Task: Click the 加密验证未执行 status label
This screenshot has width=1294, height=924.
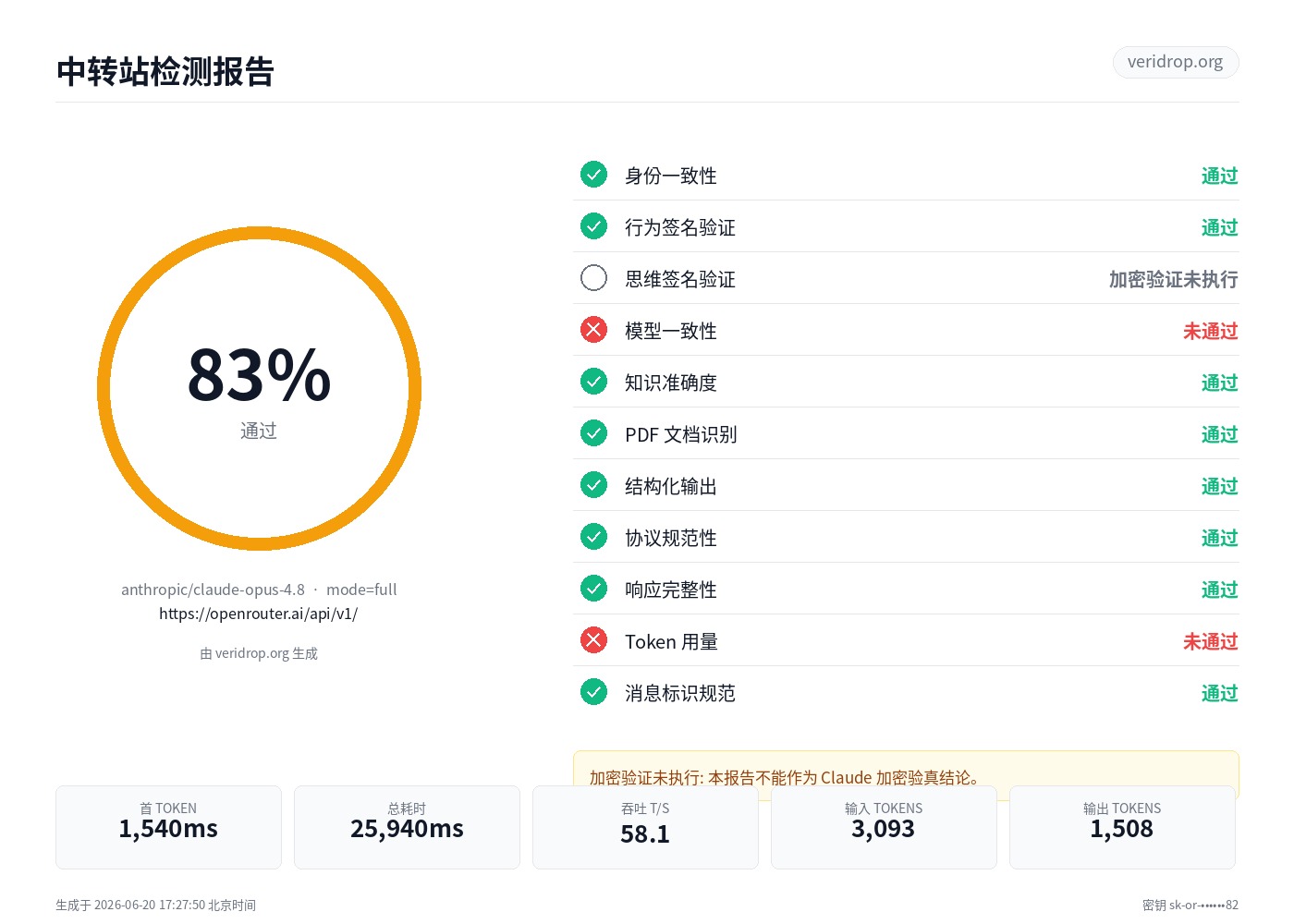Action: 1174,279
